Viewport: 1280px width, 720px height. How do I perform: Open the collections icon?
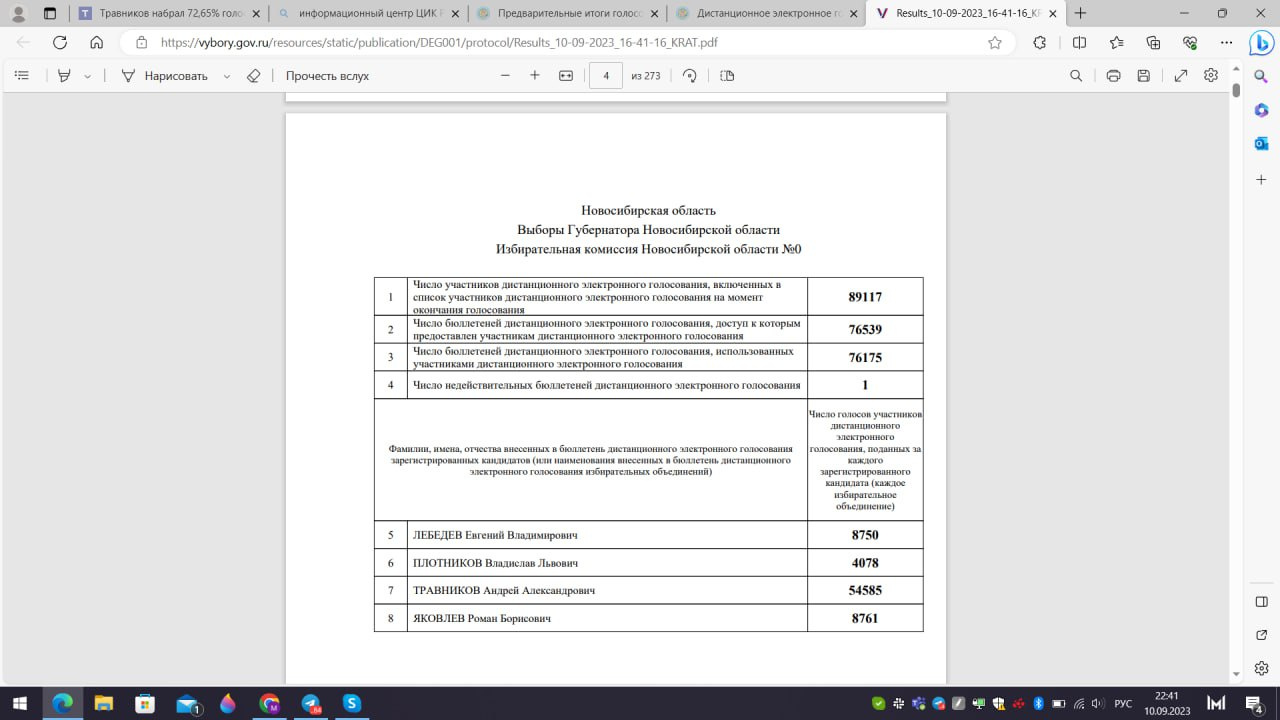pyautogui.click(x=1153, y=43)
